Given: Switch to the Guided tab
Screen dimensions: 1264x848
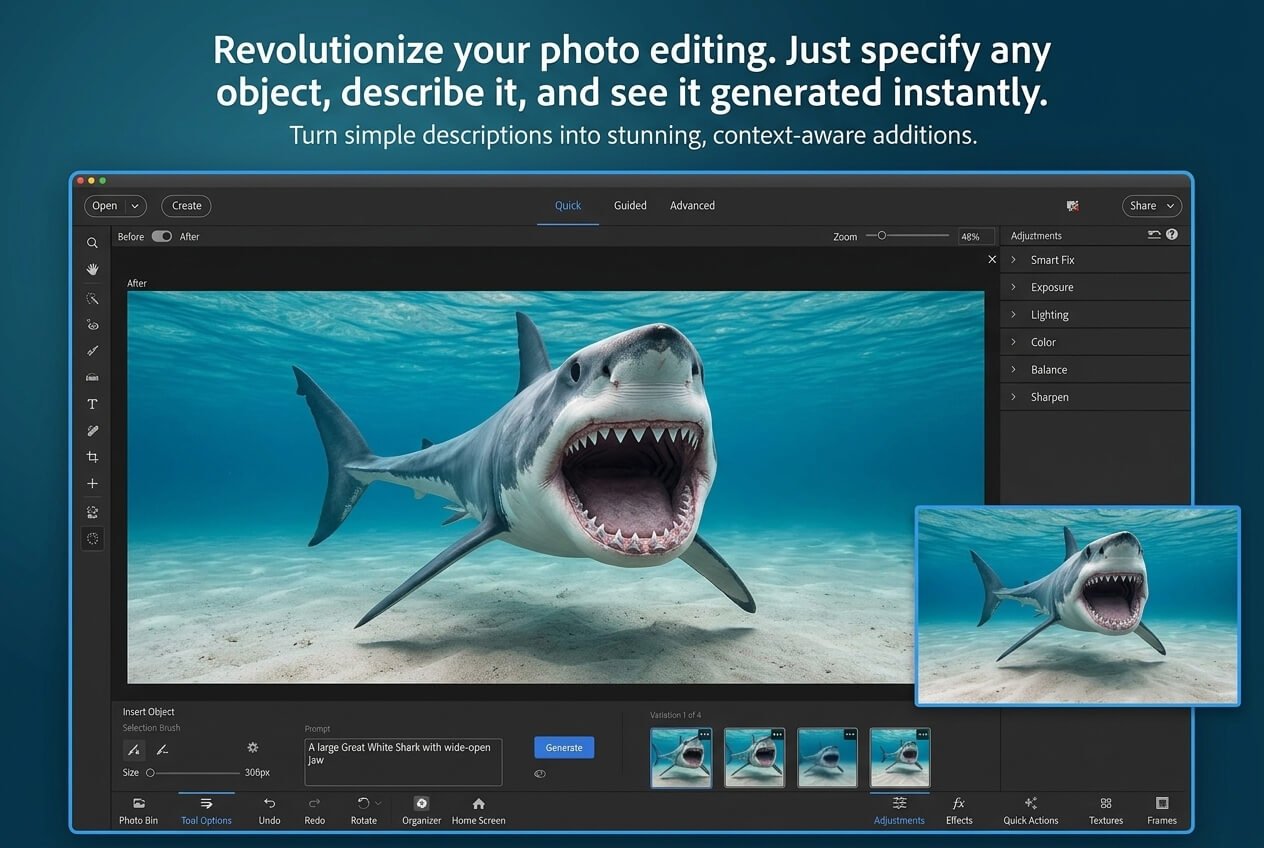Looking at the screenshot, I should point(630,205).
